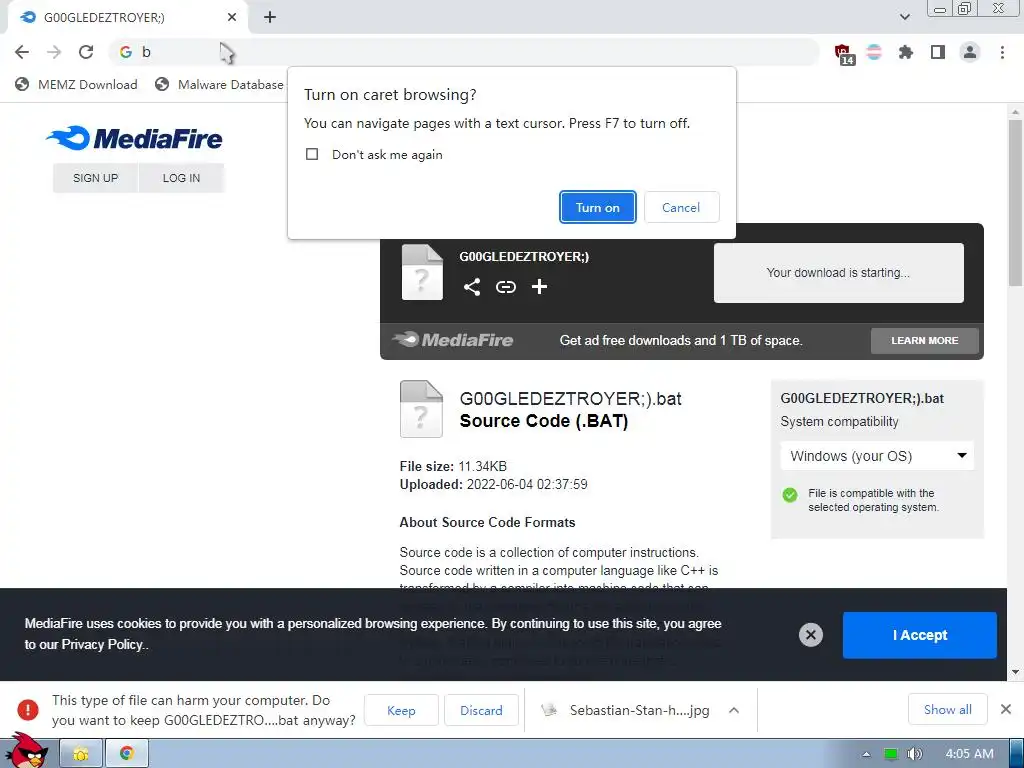1024x768 pixels.
Task: Click the scrollbar down arrow
Action: pyautogui.click(x=1015, y=672)
